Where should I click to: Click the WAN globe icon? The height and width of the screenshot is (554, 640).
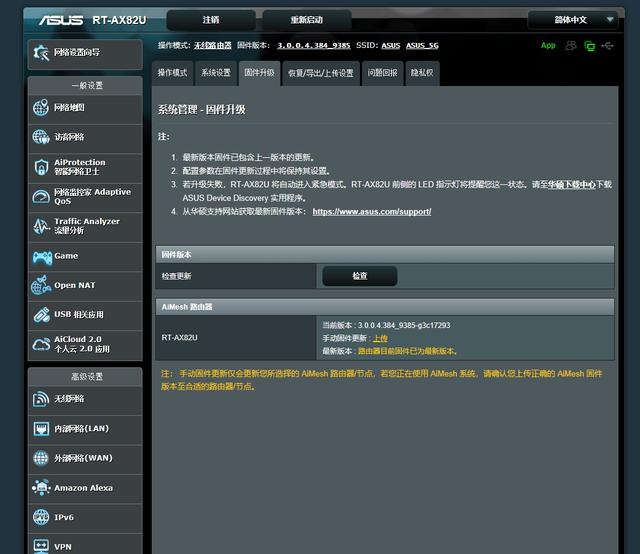[41, 458]
